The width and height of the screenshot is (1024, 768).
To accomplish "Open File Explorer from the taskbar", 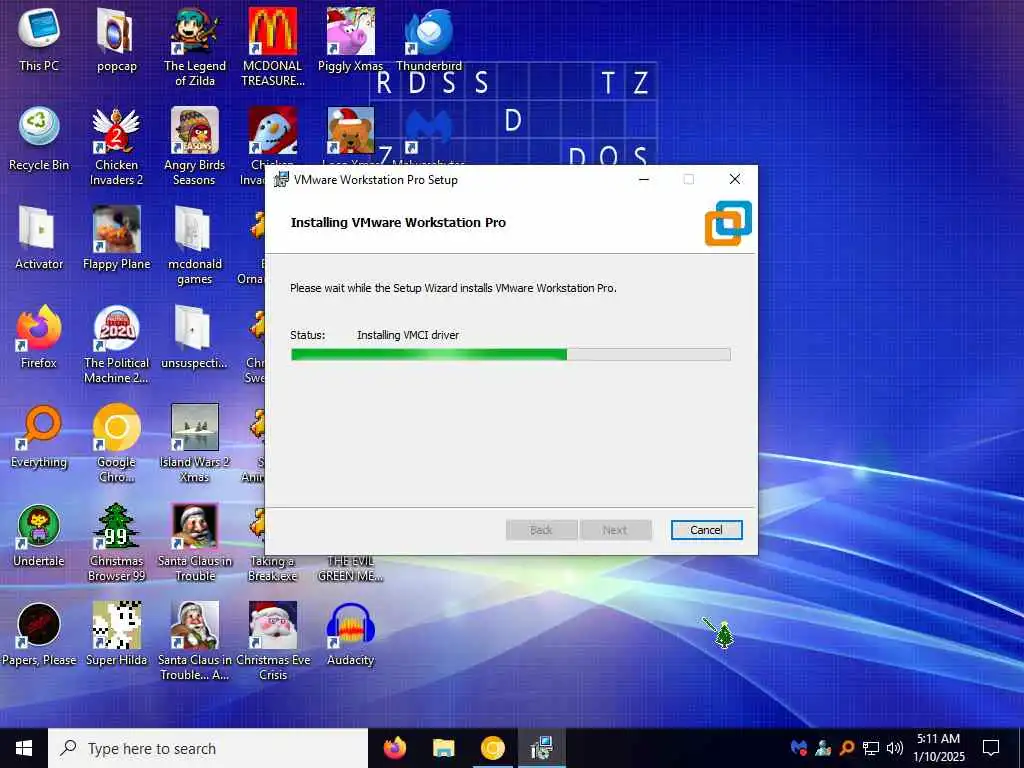I will tap(443, 748).
